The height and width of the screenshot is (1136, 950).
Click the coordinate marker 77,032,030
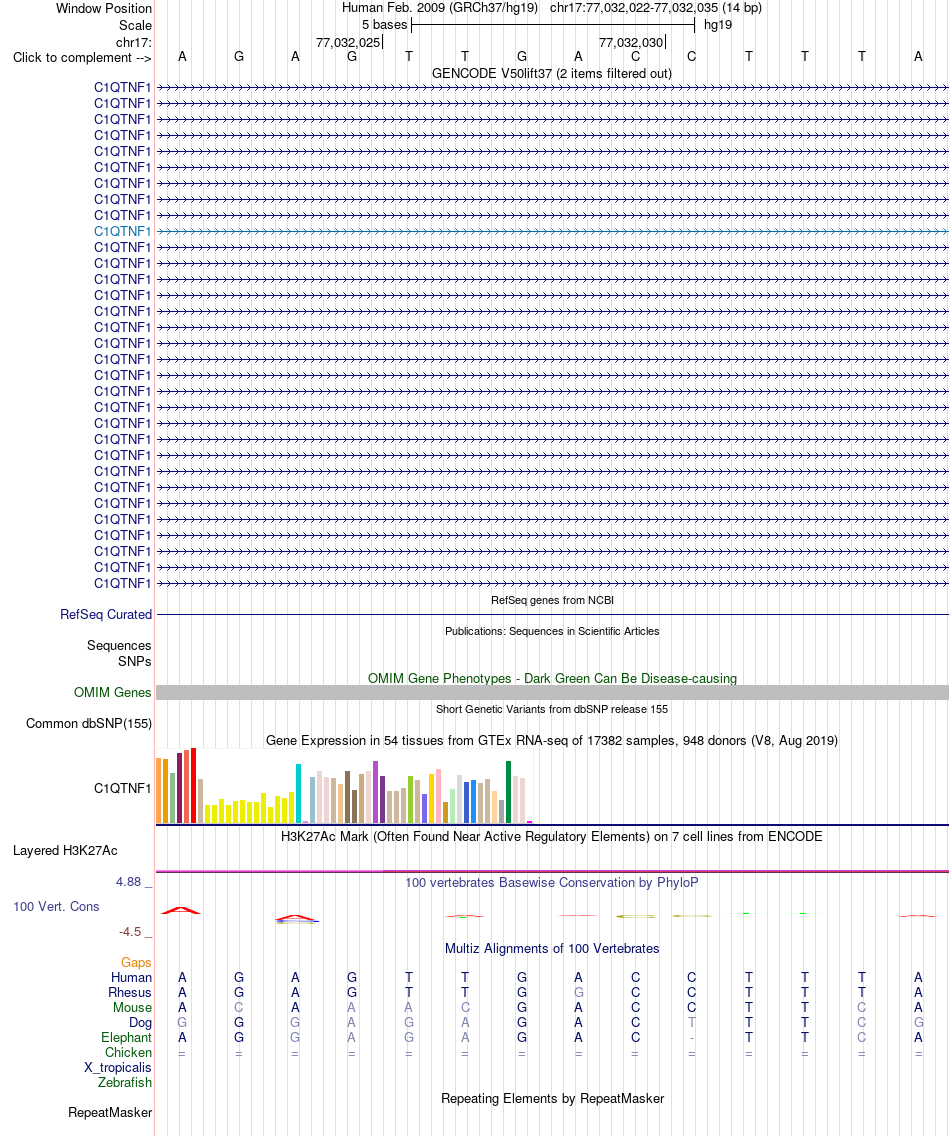point(630,43)
